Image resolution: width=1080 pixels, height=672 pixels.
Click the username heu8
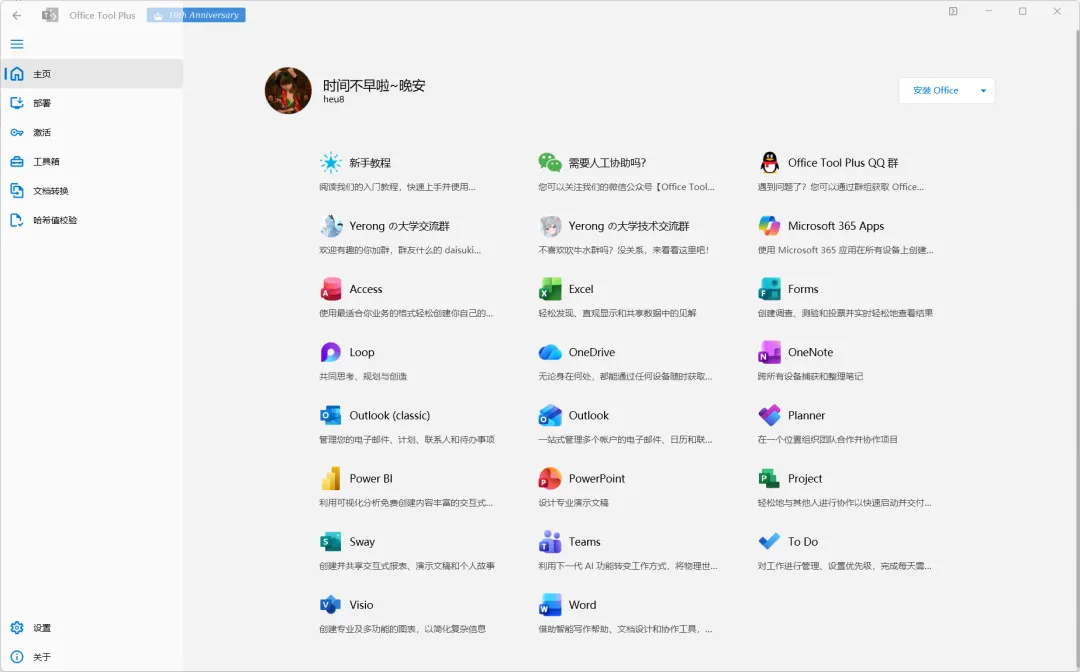[333, 99]
